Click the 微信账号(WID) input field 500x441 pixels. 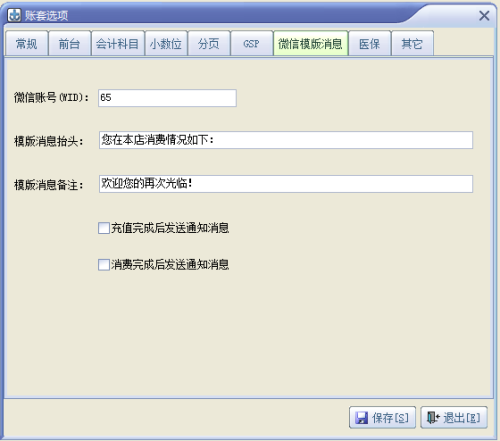click(167, 98)
